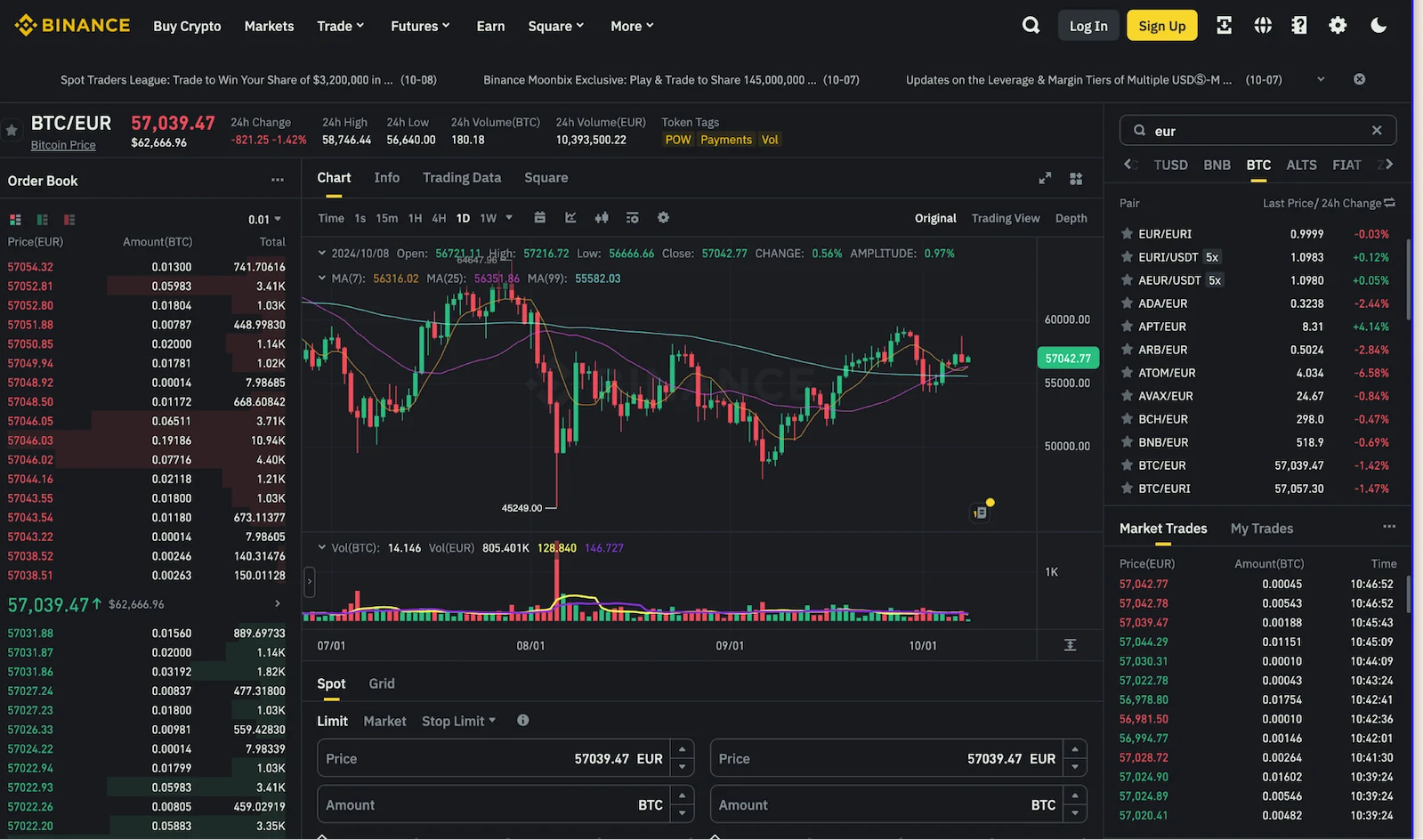Click the pair search input field
The height and width of the screenshot is (840, 1423).
coord(1257,130)
